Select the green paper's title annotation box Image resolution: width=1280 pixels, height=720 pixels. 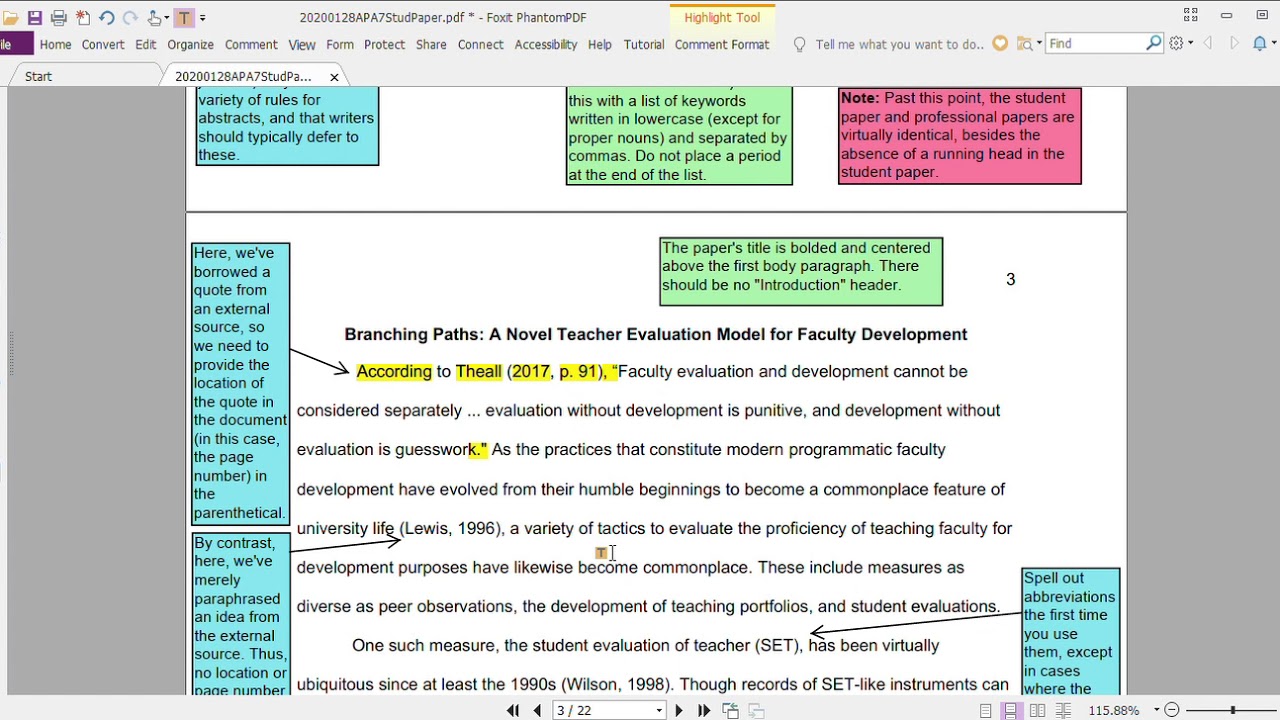pos(801,271)
